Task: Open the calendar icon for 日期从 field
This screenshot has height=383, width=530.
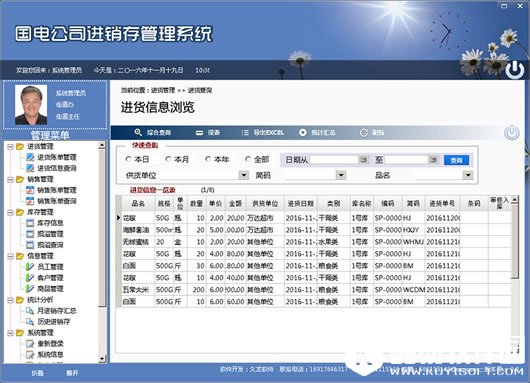Action: click(364, 160)
